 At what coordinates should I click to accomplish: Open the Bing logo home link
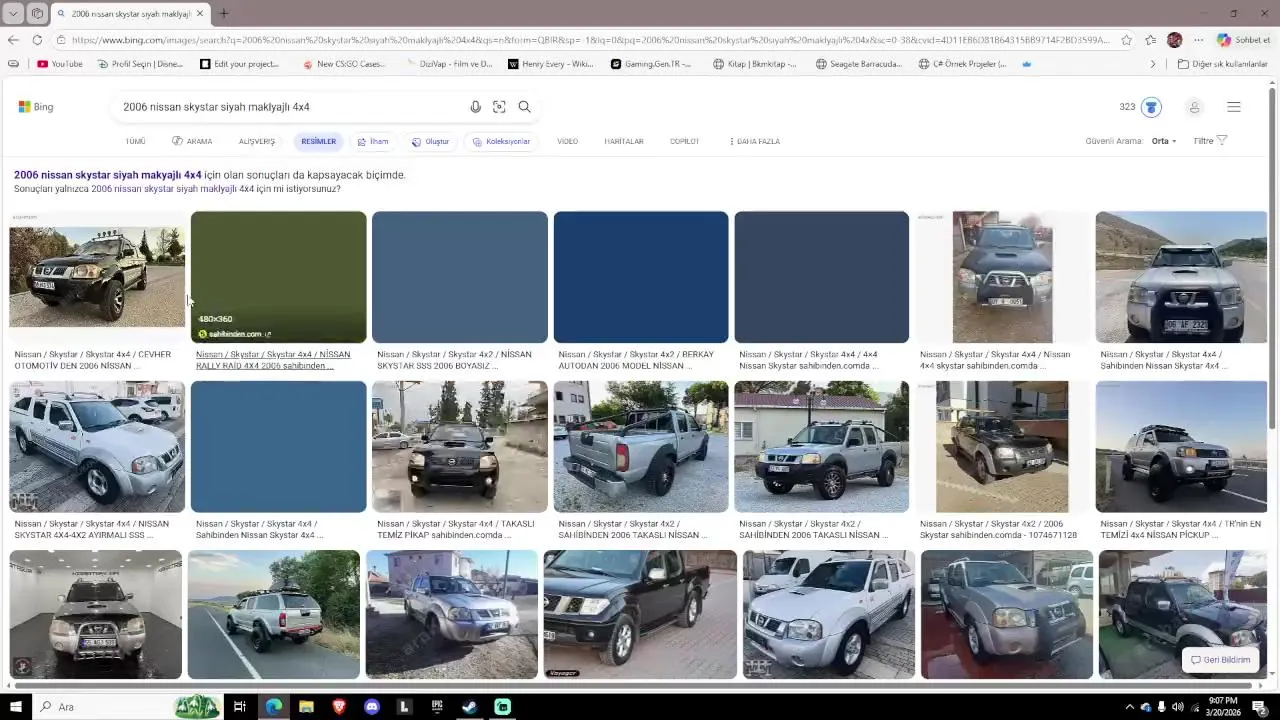36,107
